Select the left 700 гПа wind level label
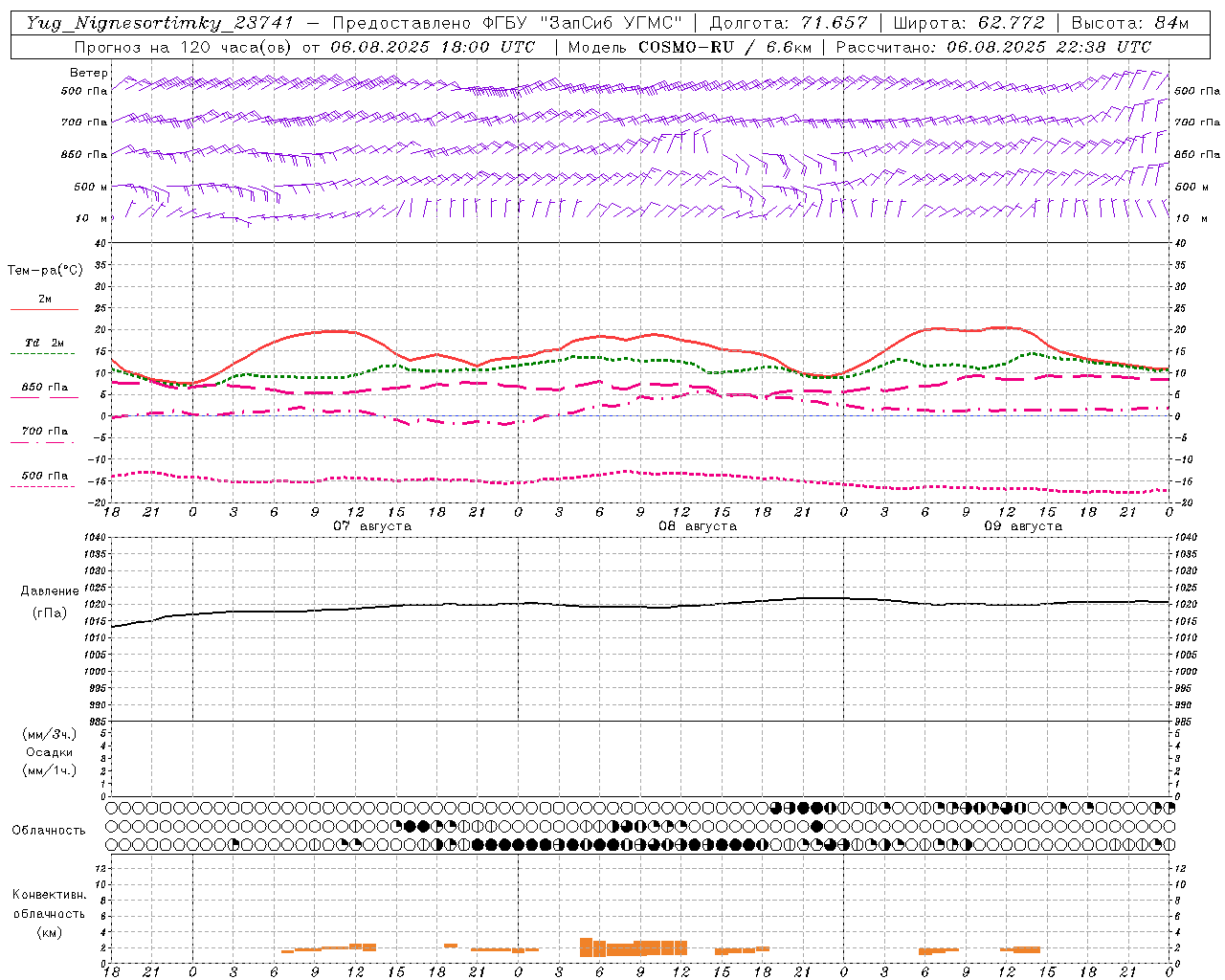Viewport: 1225px width, 980px height. [x=84, y=122]
